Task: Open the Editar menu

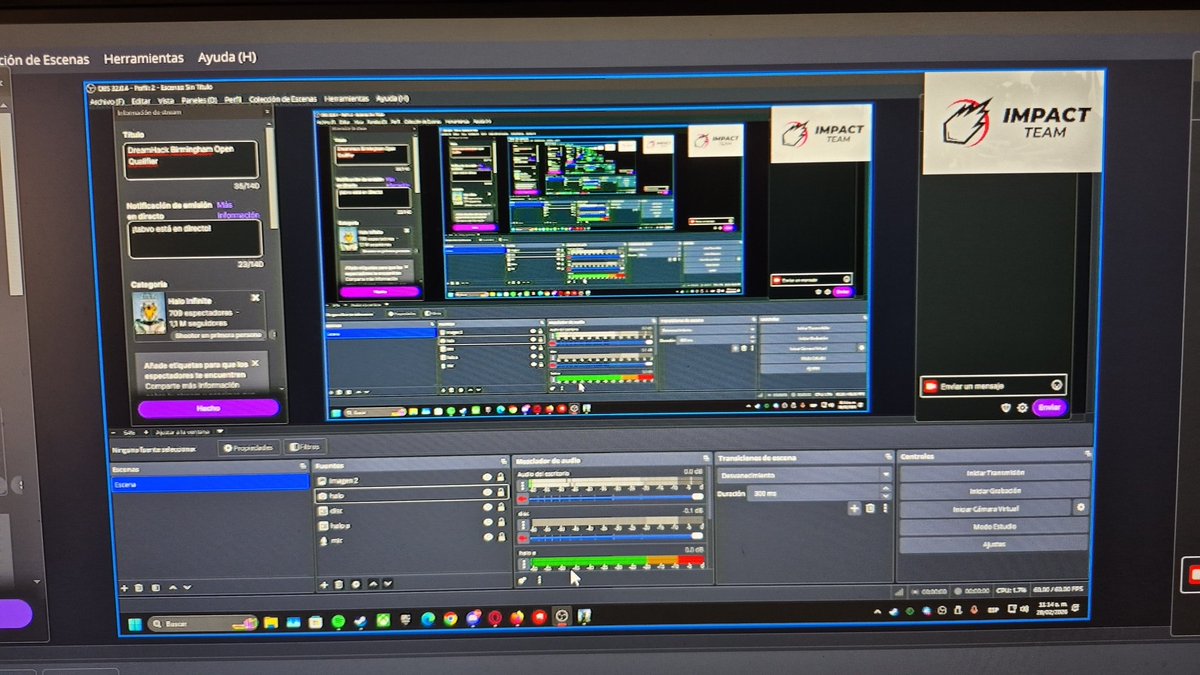Action: tap(142, 100)
